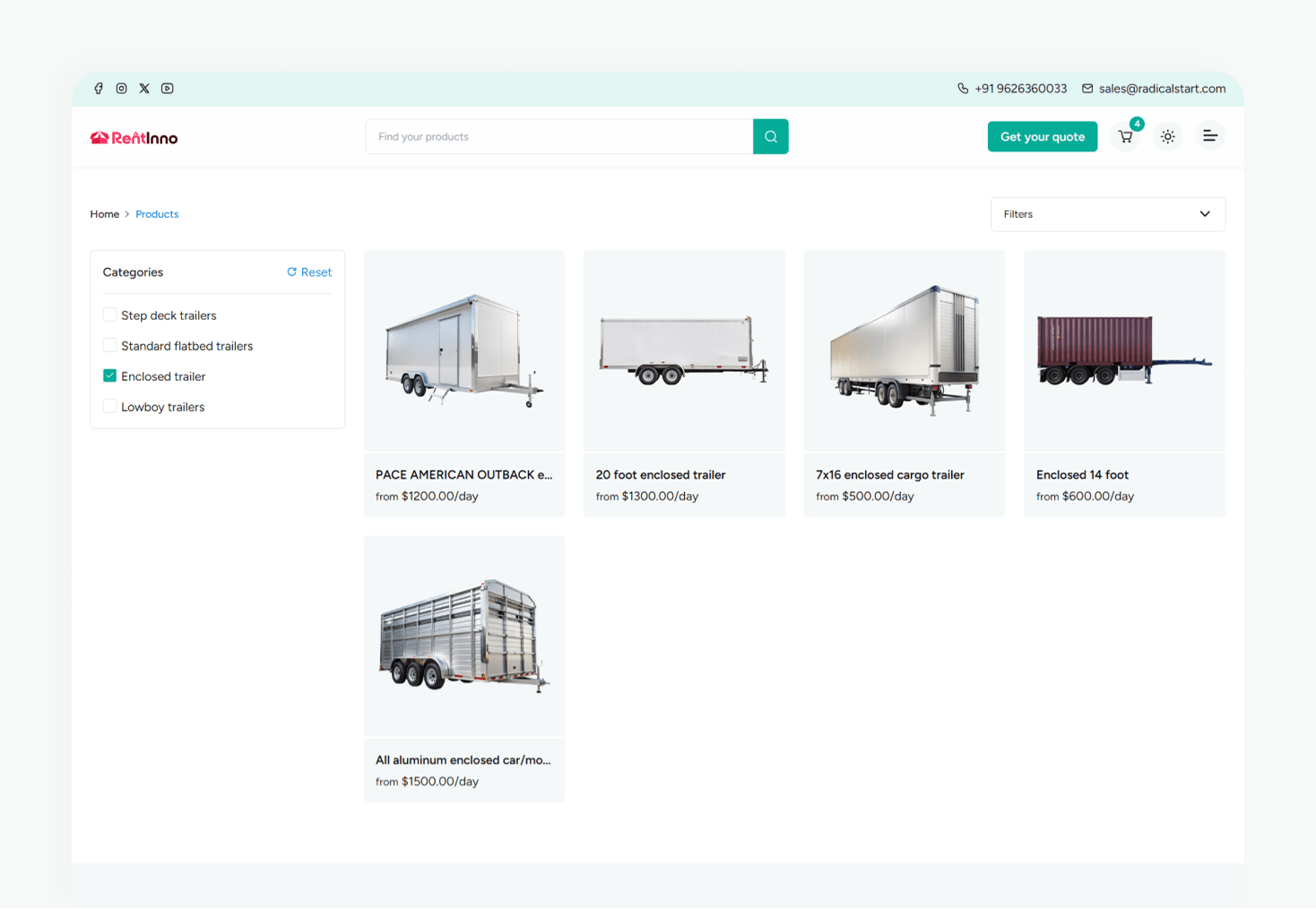Screen dimensions: 1316x909
Task: Click the Standard flatbed trailers label
Action: pos(186,346)
